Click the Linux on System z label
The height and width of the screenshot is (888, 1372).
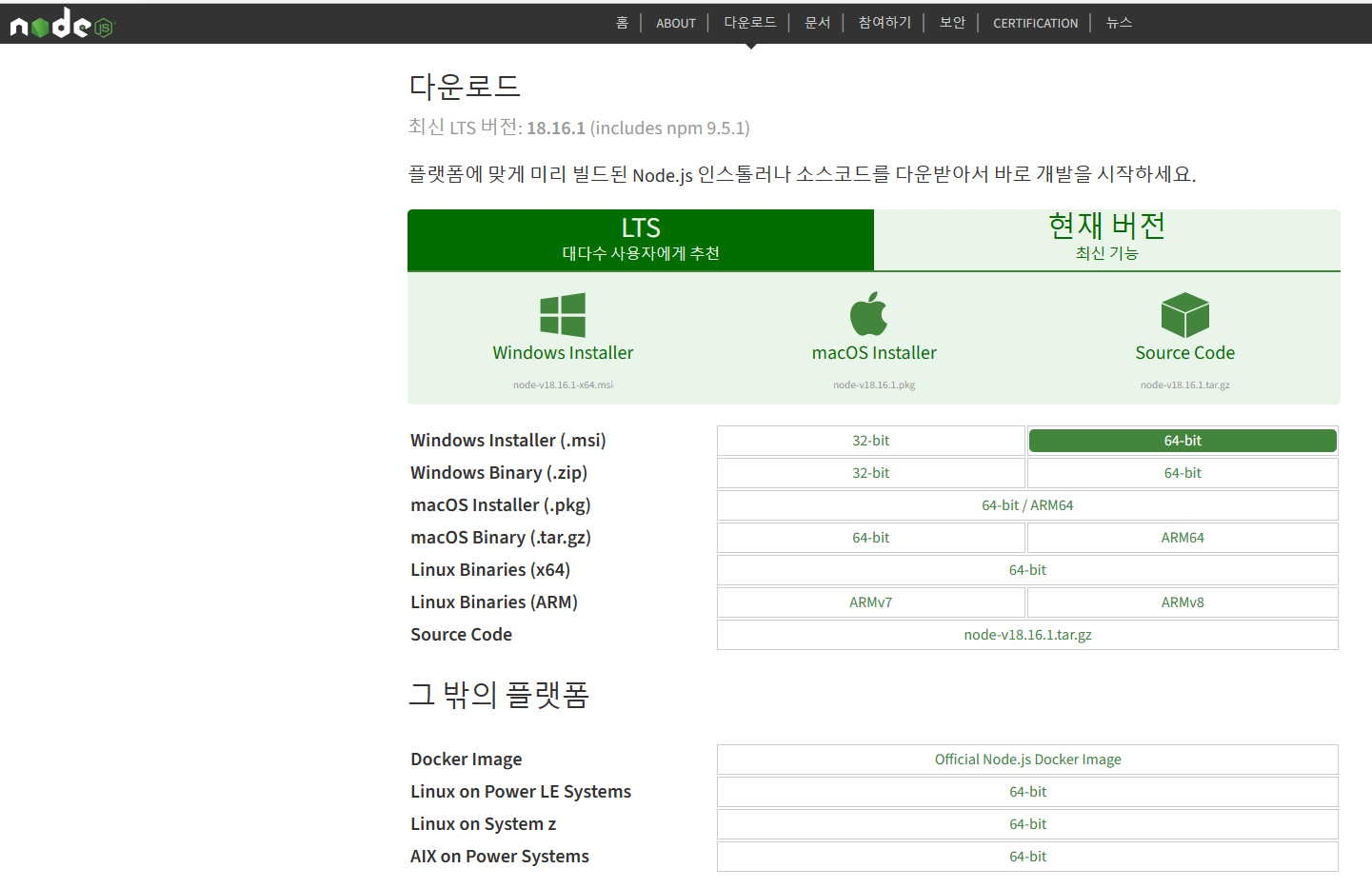[484, 824]
